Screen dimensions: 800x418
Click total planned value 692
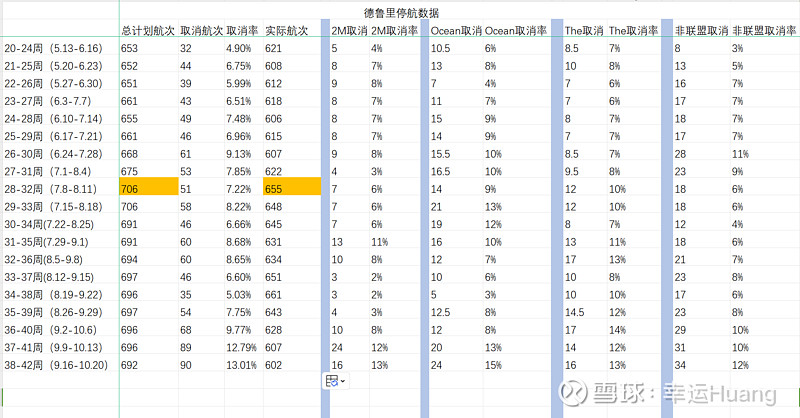(129, 365)
